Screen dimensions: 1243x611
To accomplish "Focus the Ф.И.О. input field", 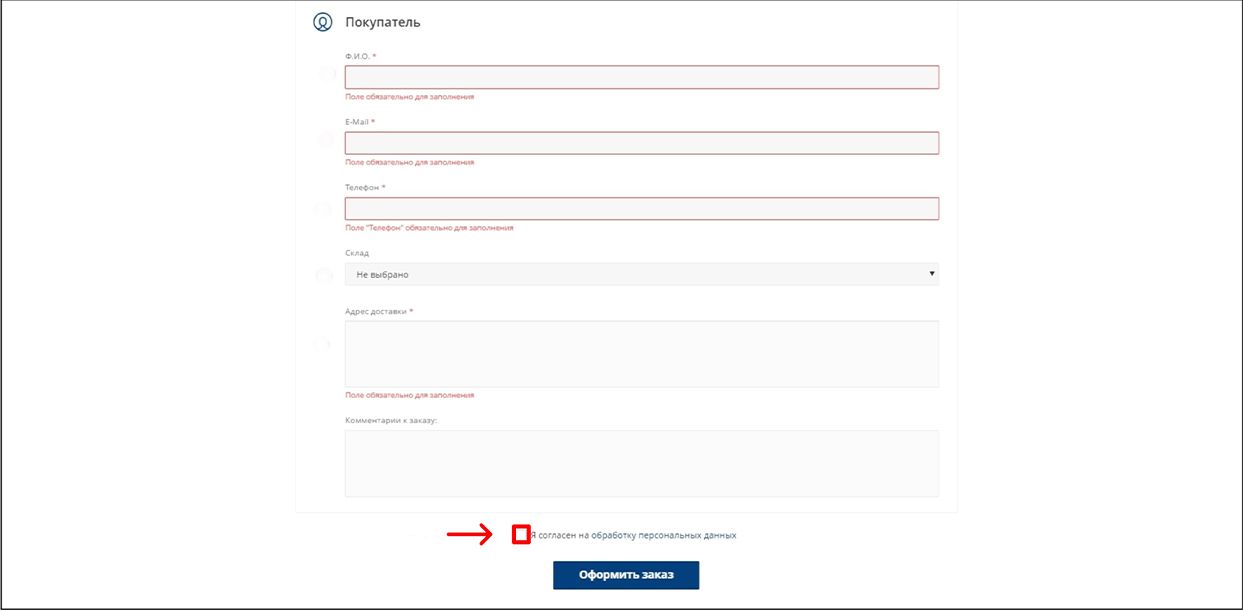I will coord(641,78).
